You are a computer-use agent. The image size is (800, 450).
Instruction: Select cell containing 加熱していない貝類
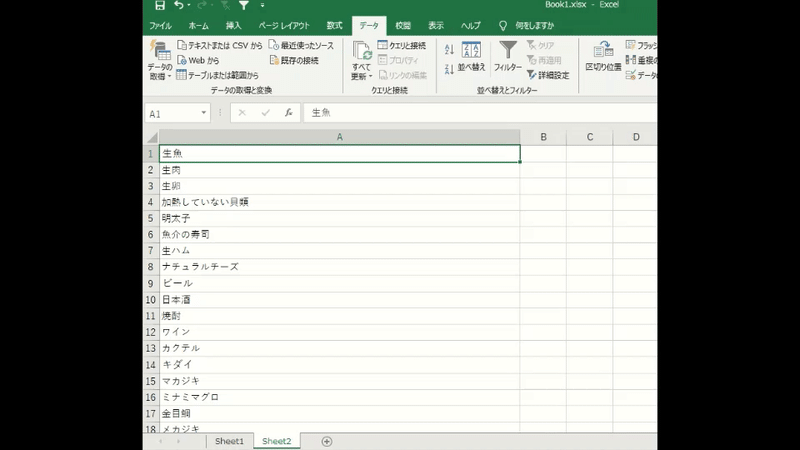click(x=339, y=202)
